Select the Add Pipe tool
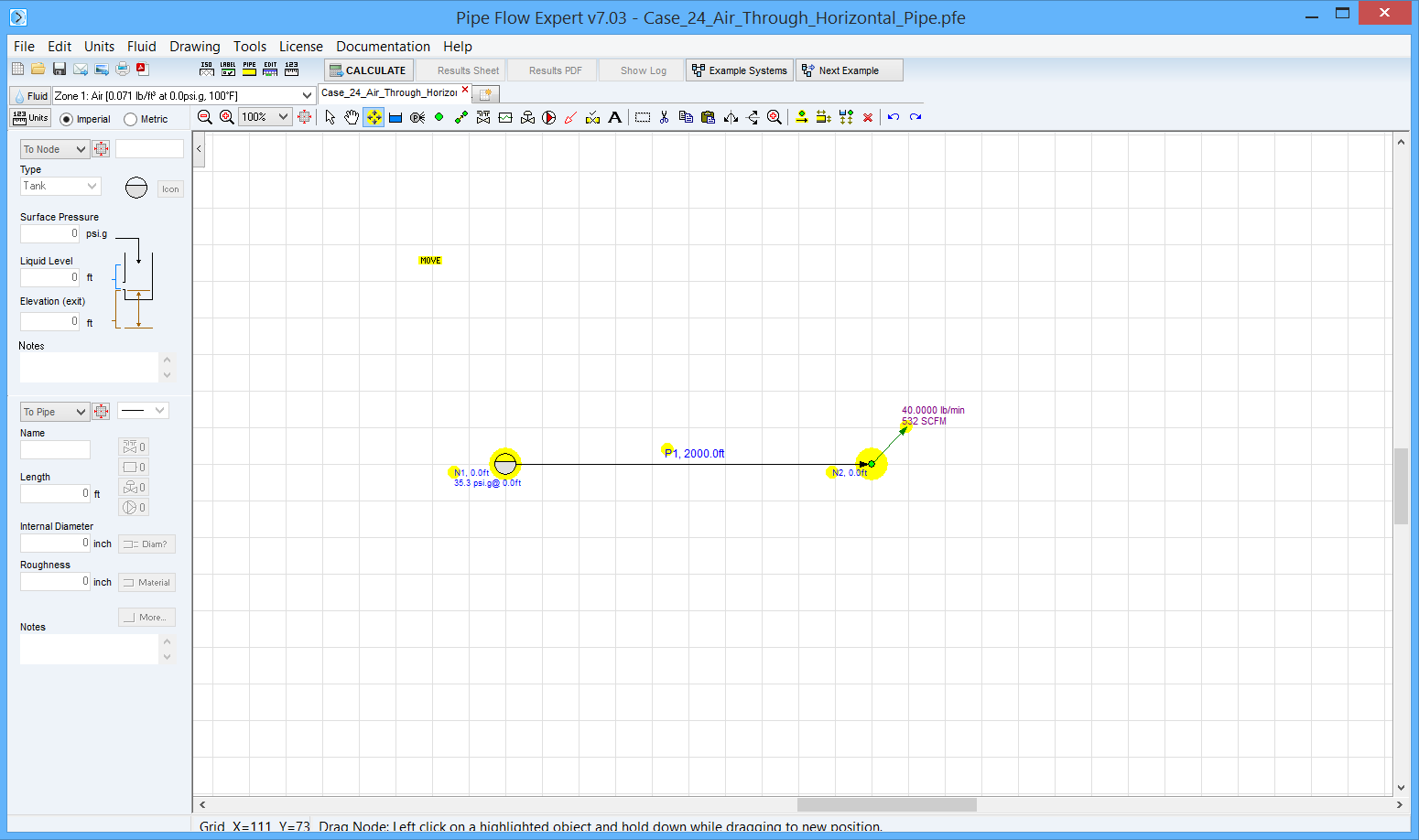This screenshot has width=1419, height=840. pyautogui.click(x=461, y=117)
